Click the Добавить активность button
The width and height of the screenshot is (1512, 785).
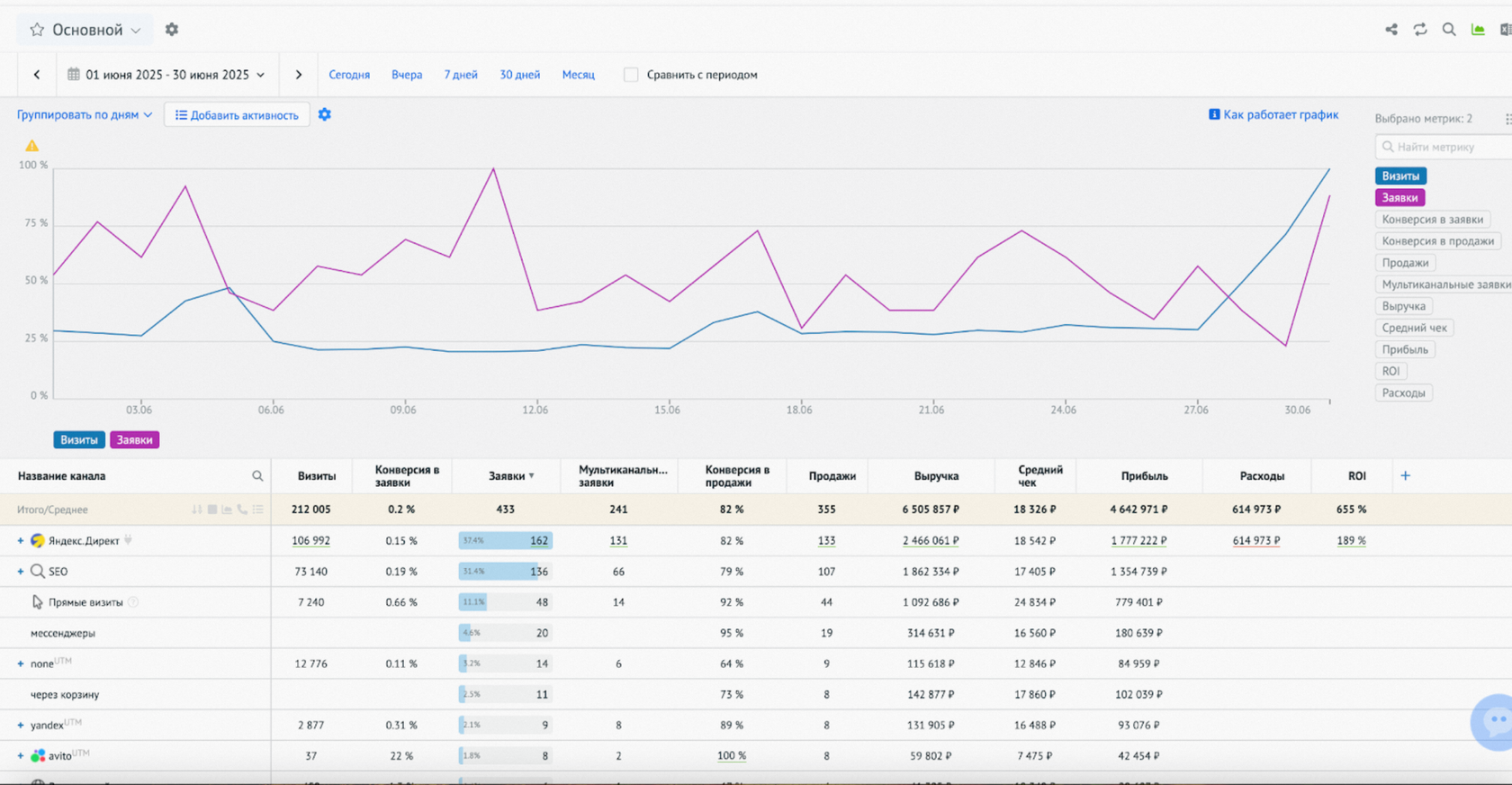pos(237,115)
